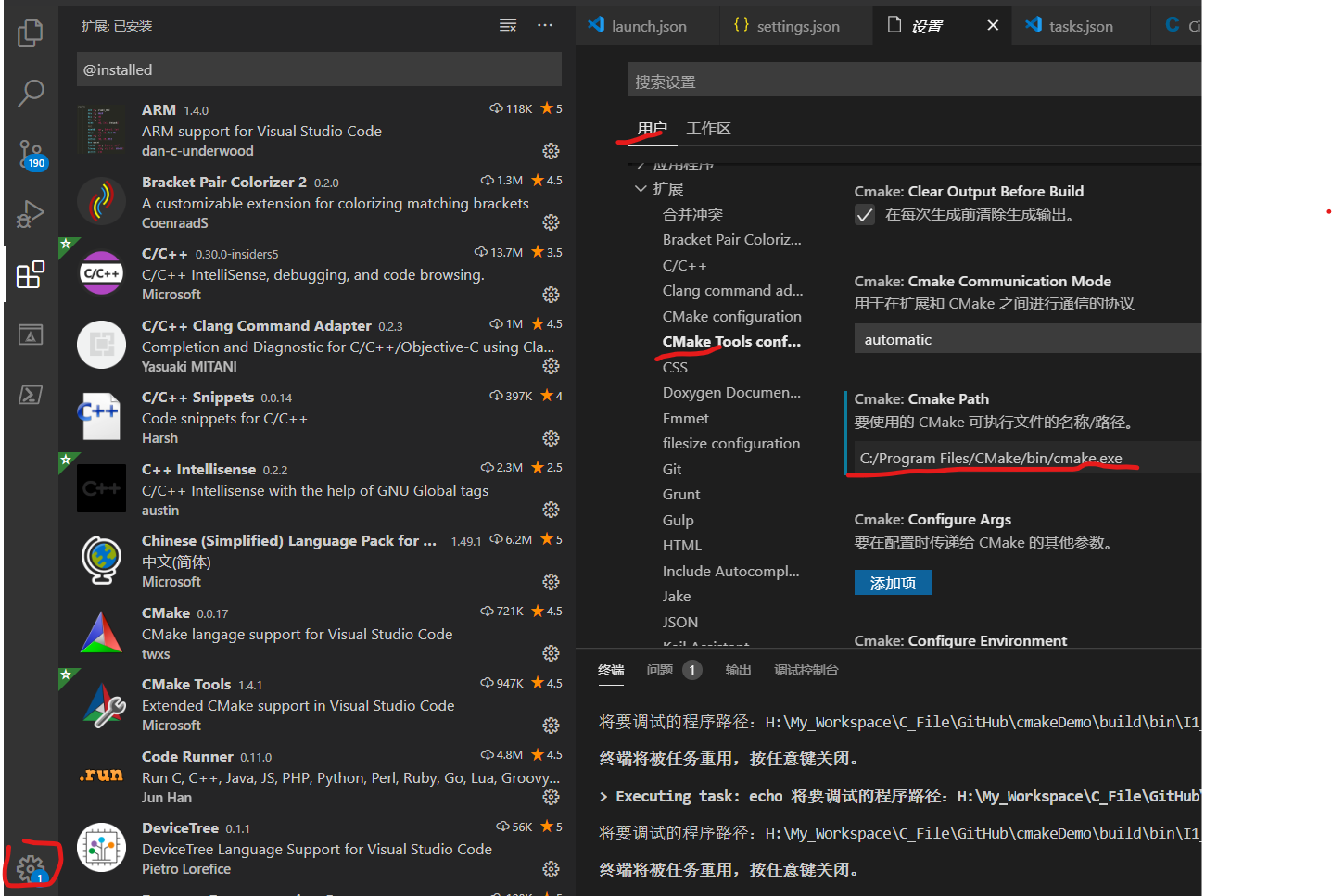Switch to settings.json editor tab

coord(796,26)
